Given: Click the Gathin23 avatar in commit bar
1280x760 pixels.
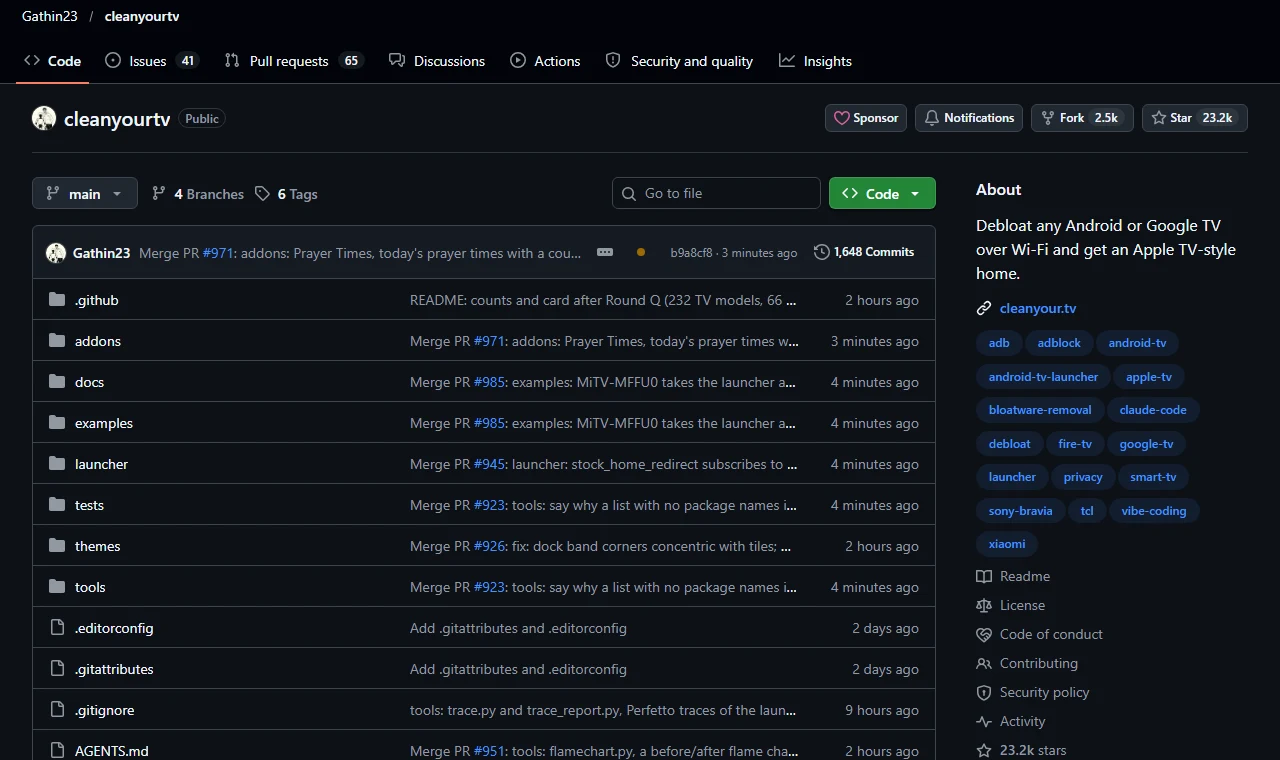Looking at the screenshot, I should point(56,253).
